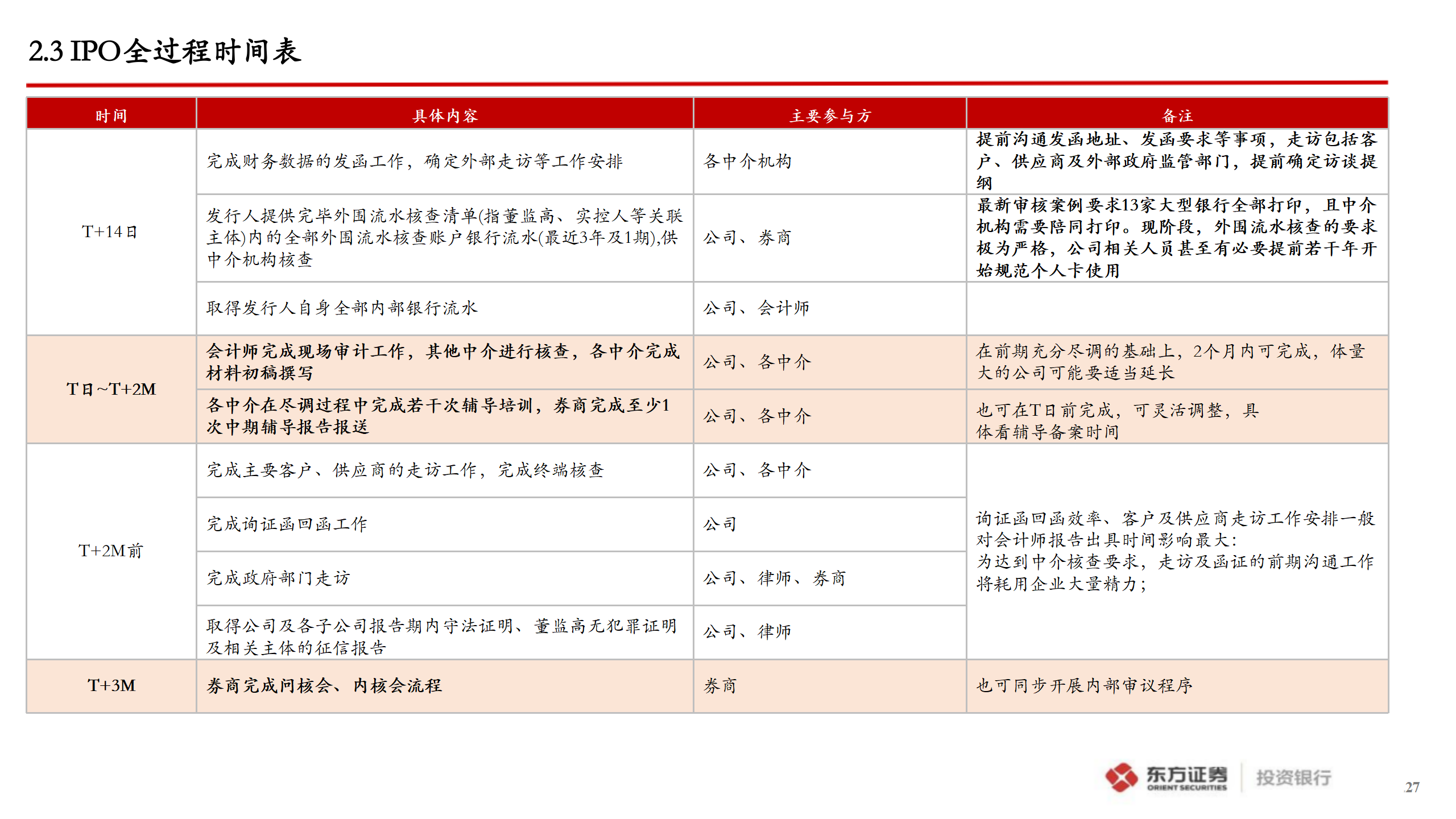This screenshot has width=1456, height=819.
Task: Click the '公司、券商' participant cell
Action: pos(830,238)
